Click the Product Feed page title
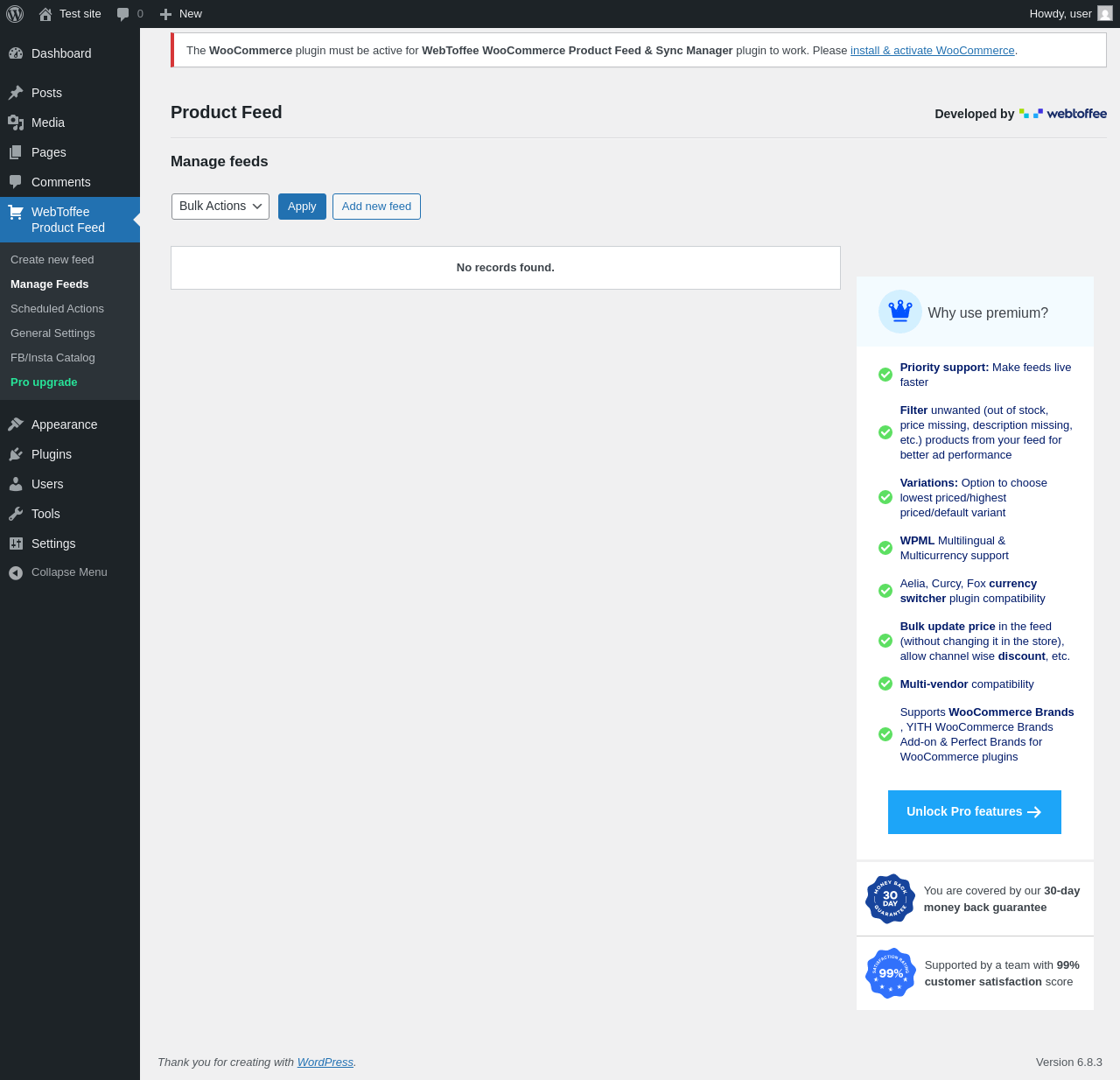The image size is (1120, 1080). coord(227,112)
